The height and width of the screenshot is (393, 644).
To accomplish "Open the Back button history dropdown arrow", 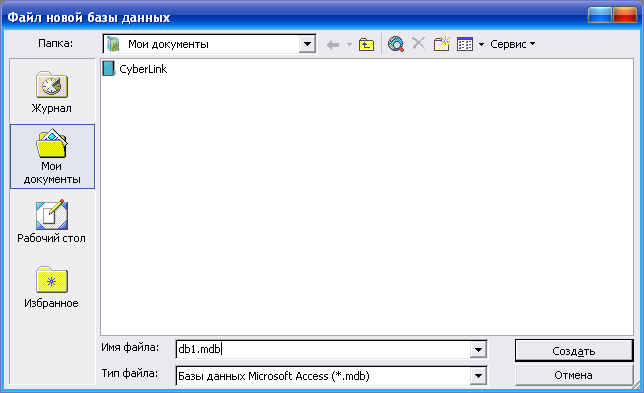I will point(349,44).
